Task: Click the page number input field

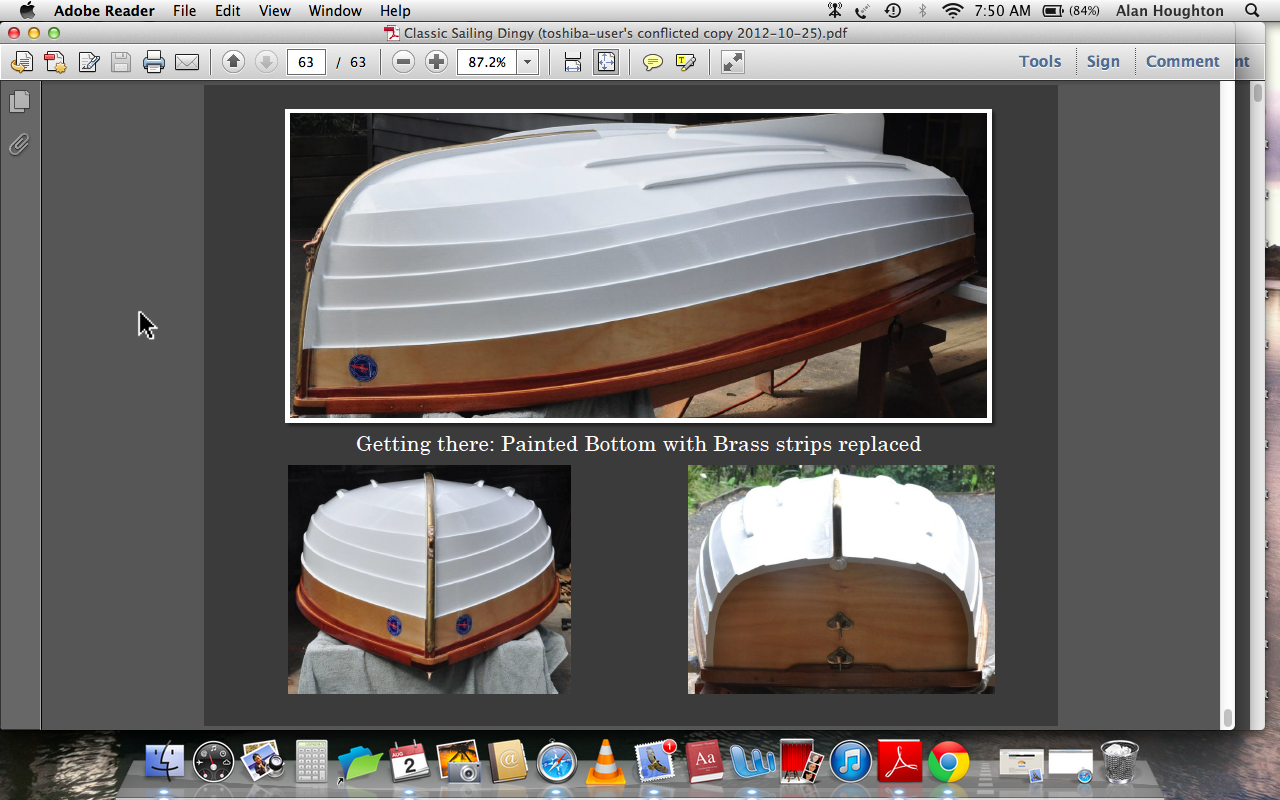Action: point(306,62)
